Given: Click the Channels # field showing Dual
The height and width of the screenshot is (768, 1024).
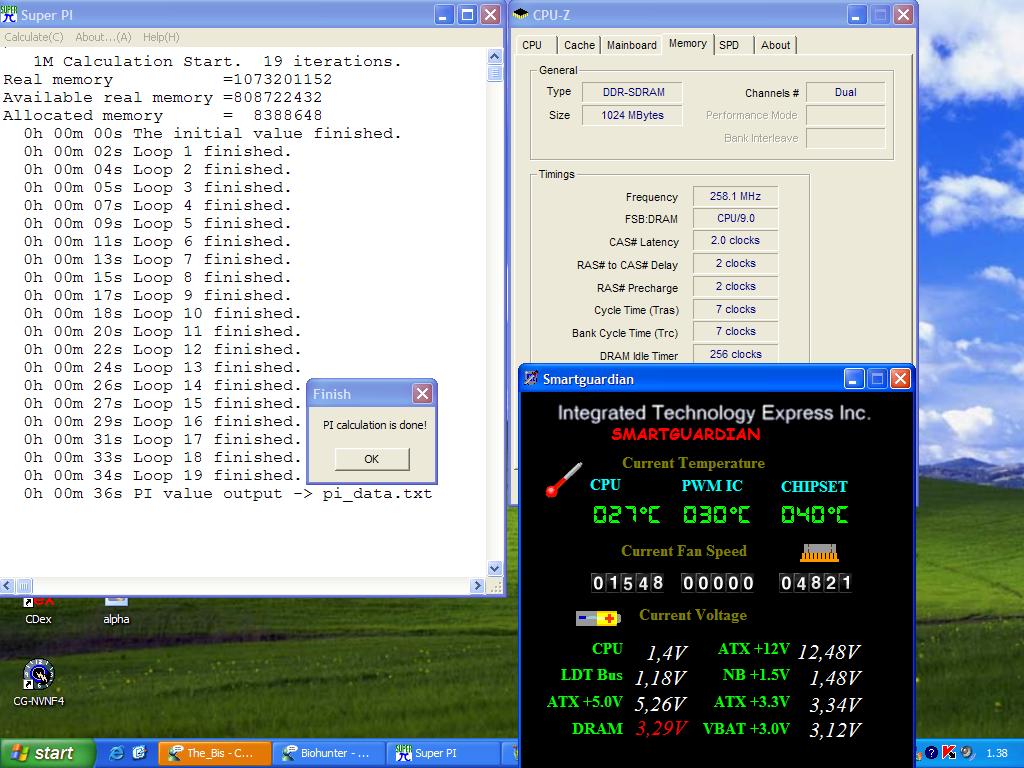Looking at the screenshot, I should (x=846, y=93).
